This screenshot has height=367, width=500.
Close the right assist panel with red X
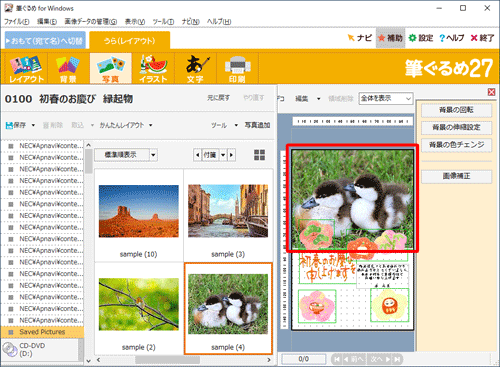(x=491, y=92)
